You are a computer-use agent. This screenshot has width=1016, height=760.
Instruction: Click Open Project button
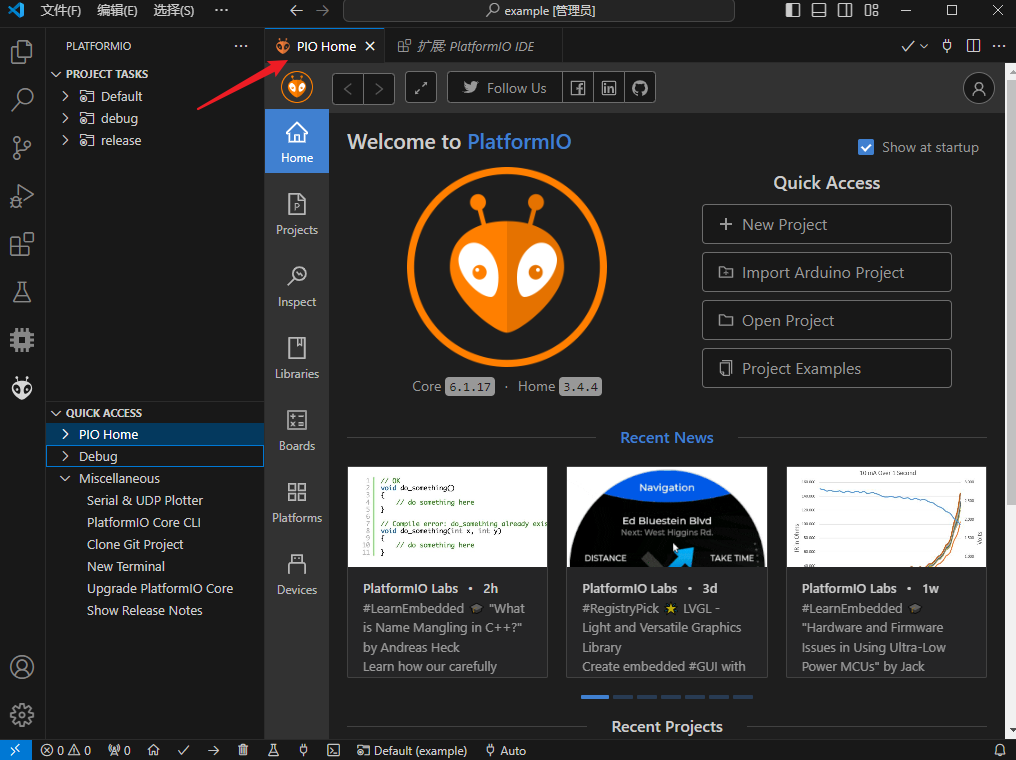(x=827, y=320)
